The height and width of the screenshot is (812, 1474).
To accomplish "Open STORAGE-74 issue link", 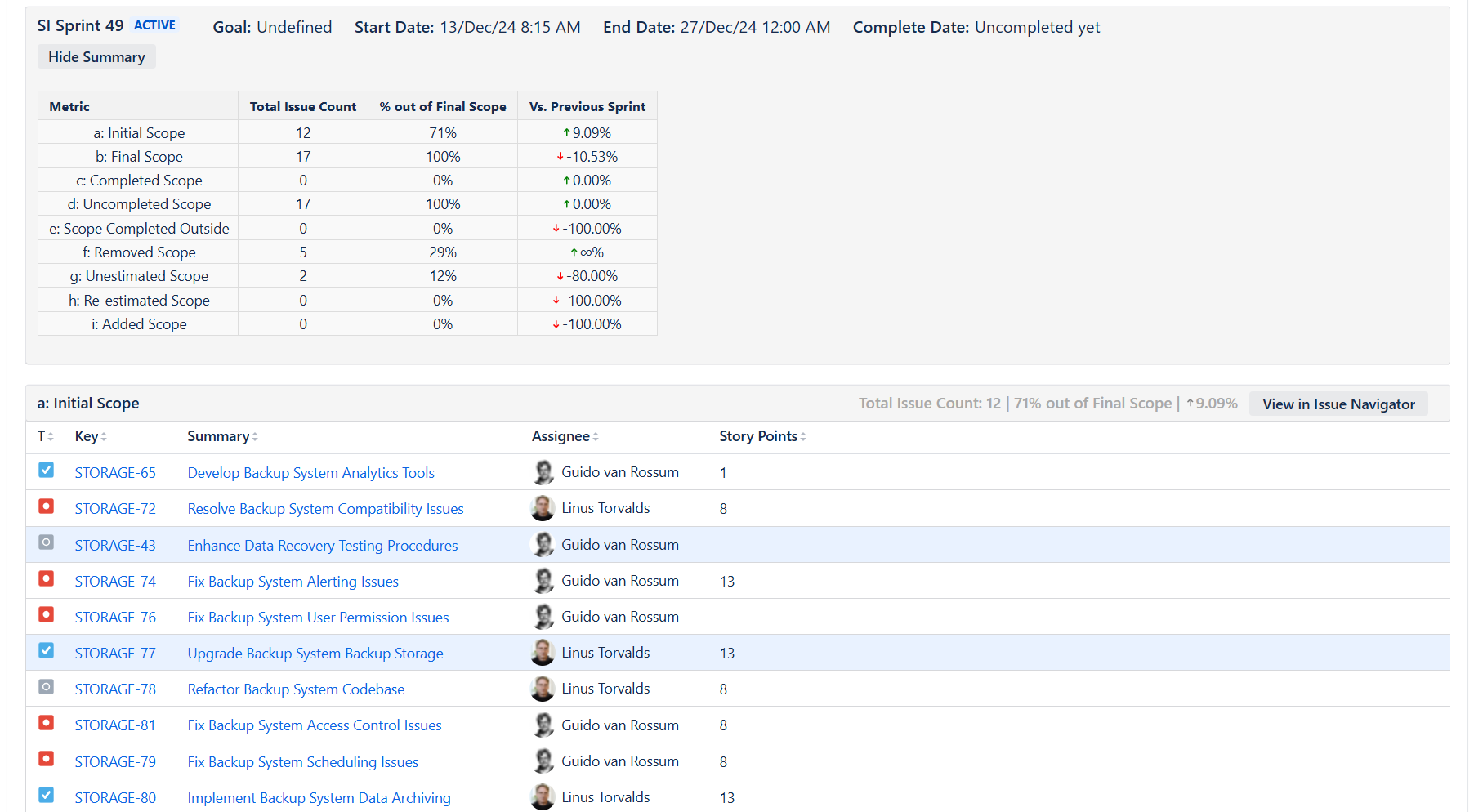I will [x=115, y=581].
